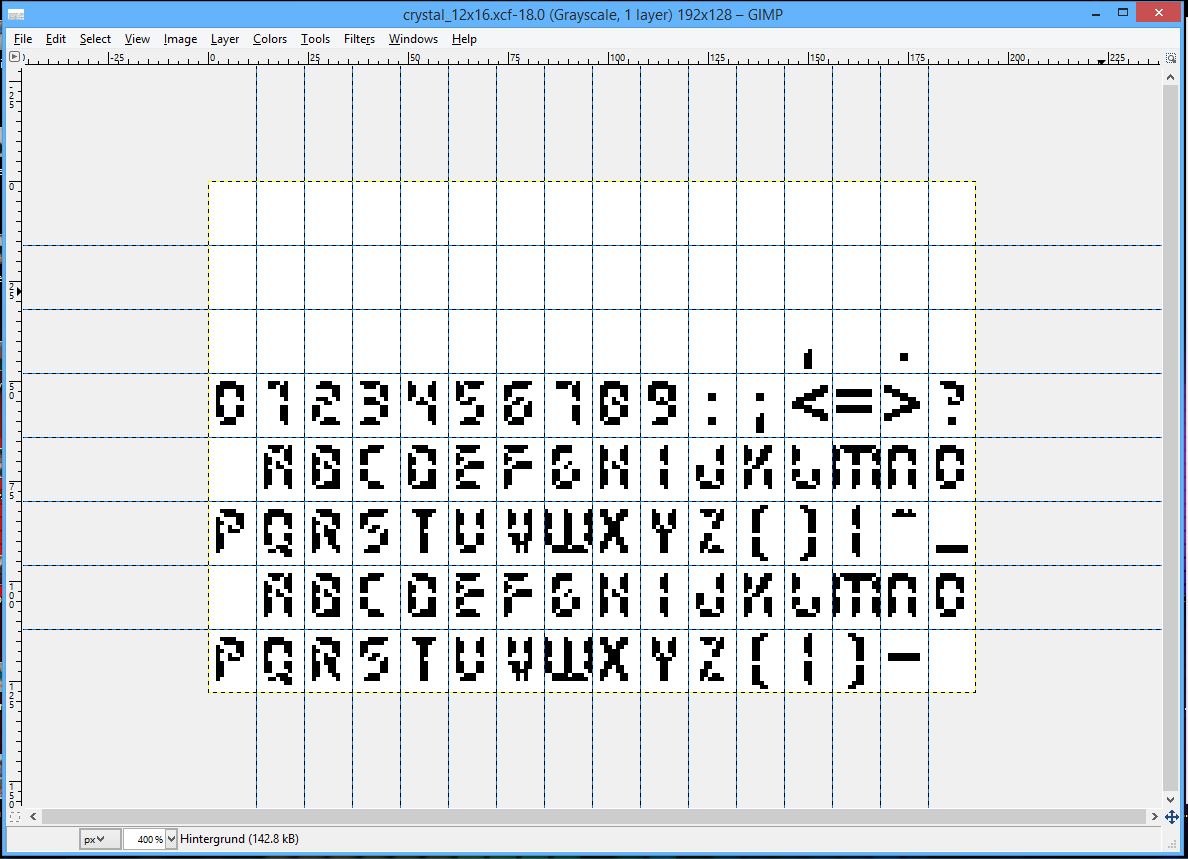Viewport: 1188px width, 859px height.
Task: Open the File menu
Action: tap(23, 39)
